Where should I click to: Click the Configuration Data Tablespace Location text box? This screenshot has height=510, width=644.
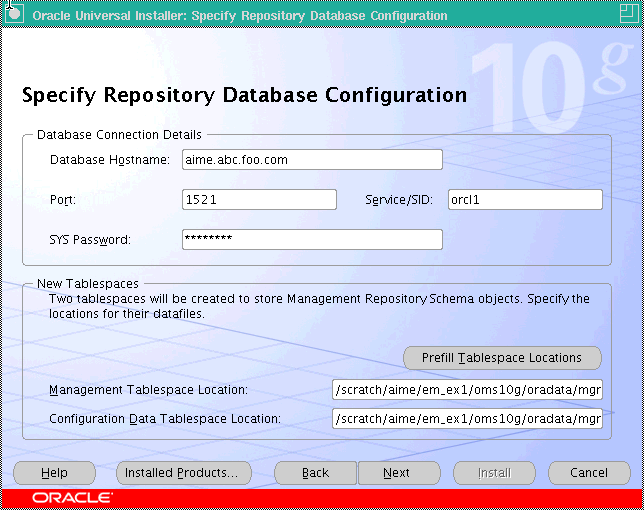(x=468, y=419)
